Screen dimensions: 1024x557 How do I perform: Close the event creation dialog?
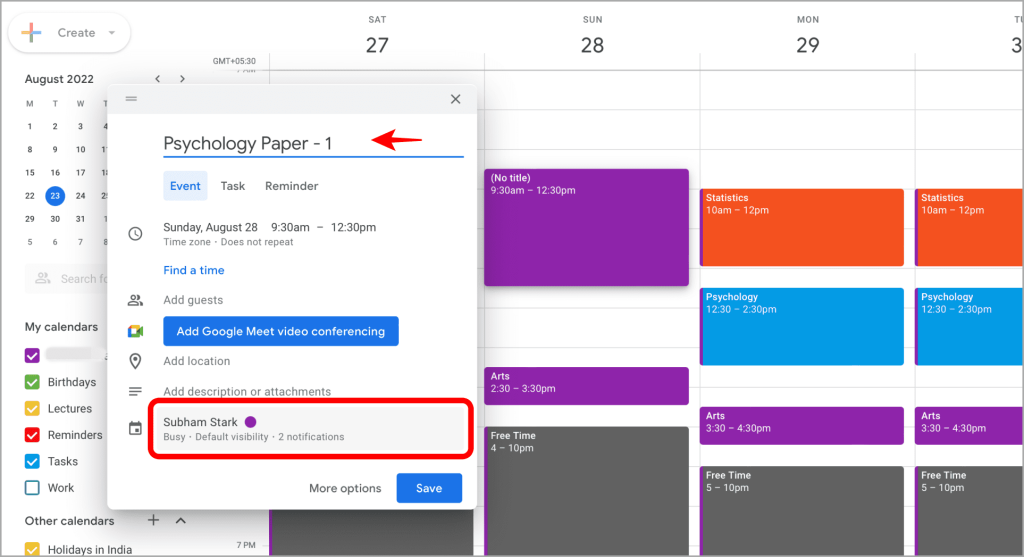coord(455,99)
